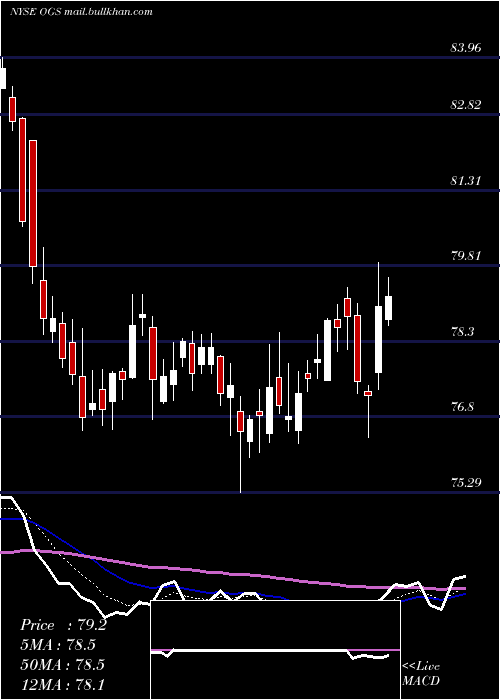Click the last white candlestick on the right
This screenshot has height=700, width=500.
pyautogui.click(x=388, y=301)
